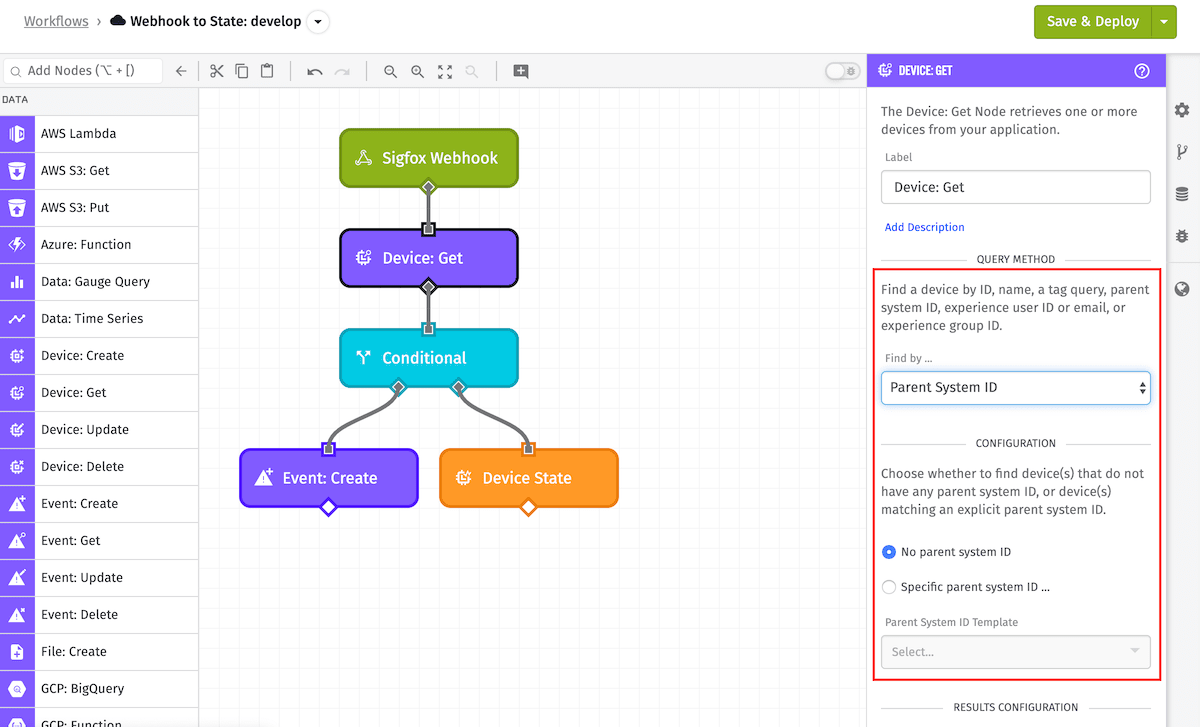Select Device: Get palette node
The width and height of the screenshot is (1200, 727).
pos(99,393)
